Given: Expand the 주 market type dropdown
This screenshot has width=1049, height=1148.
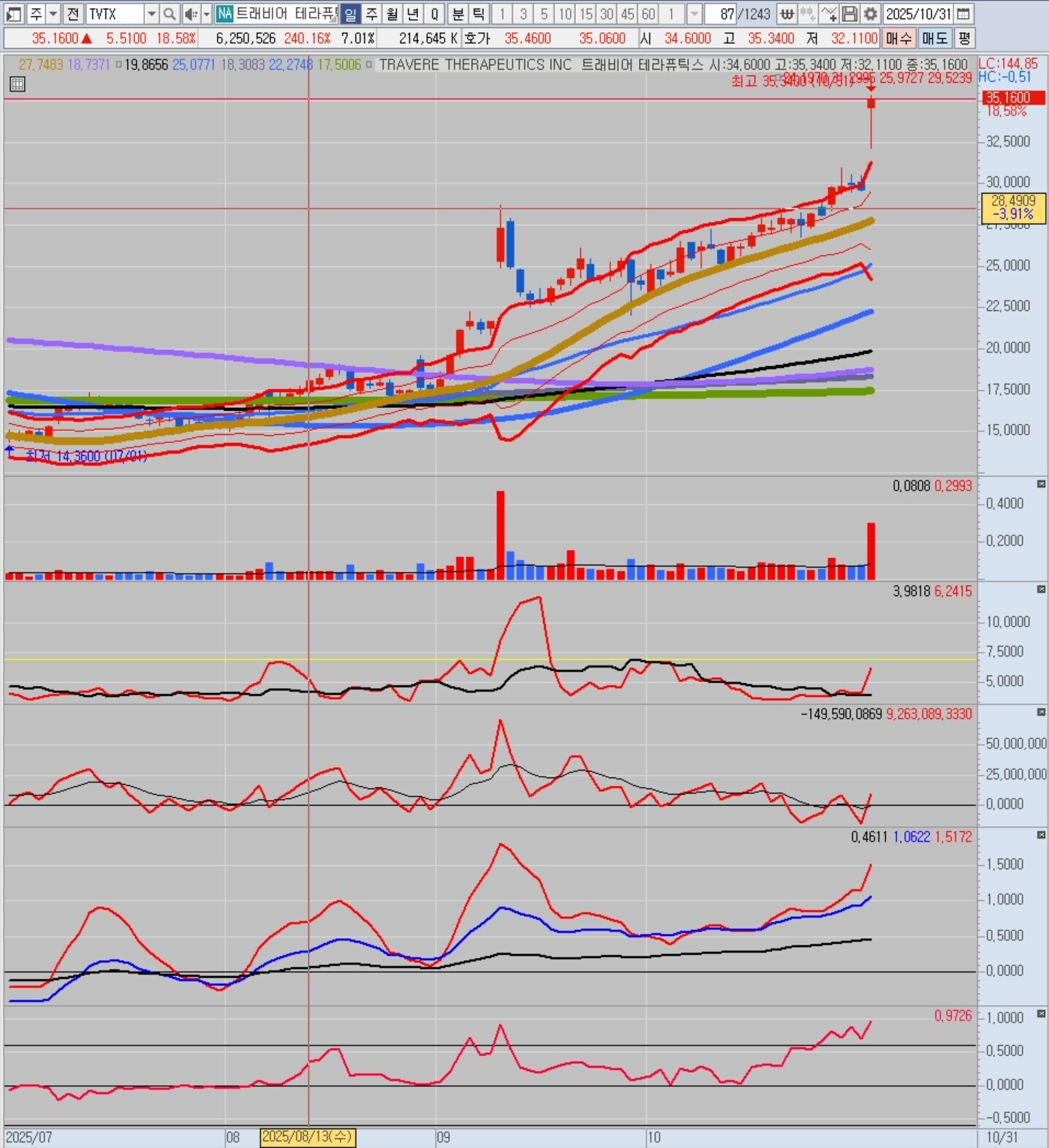Looking at the screenshot, I should point(53,14).
